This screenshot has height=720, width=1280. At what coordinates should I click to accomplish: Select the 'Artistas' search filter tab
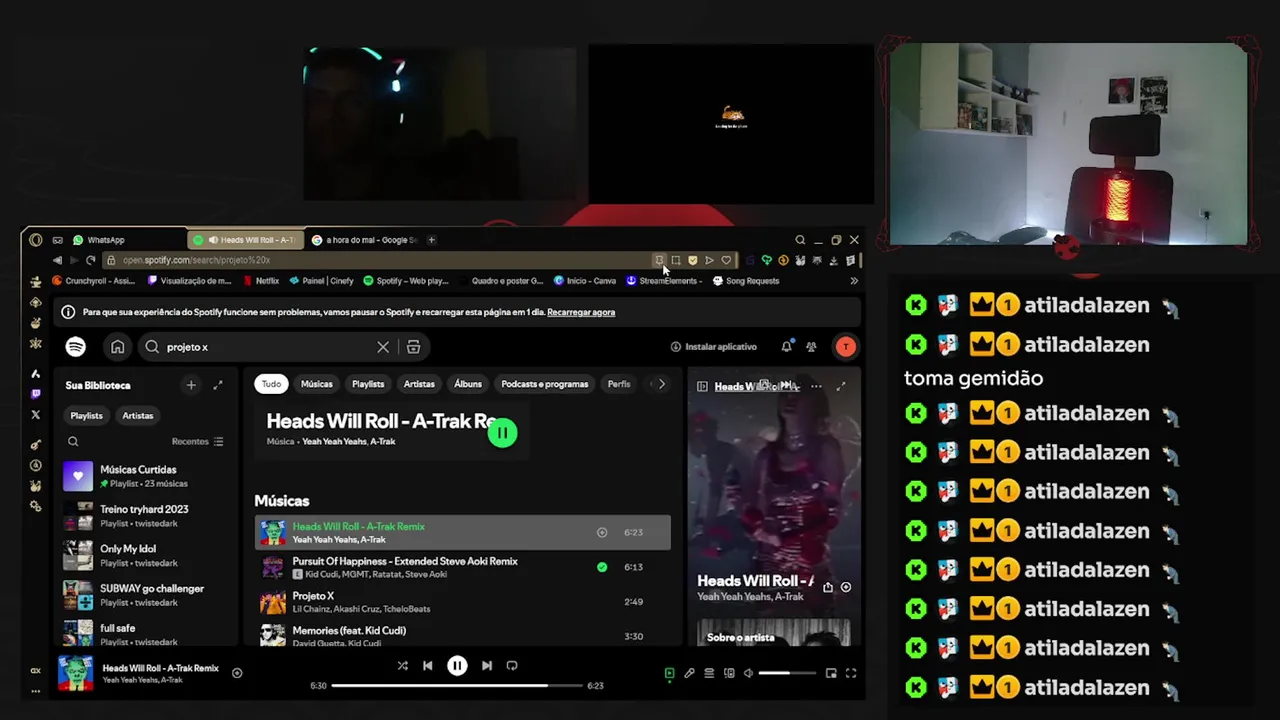point(419,384)
